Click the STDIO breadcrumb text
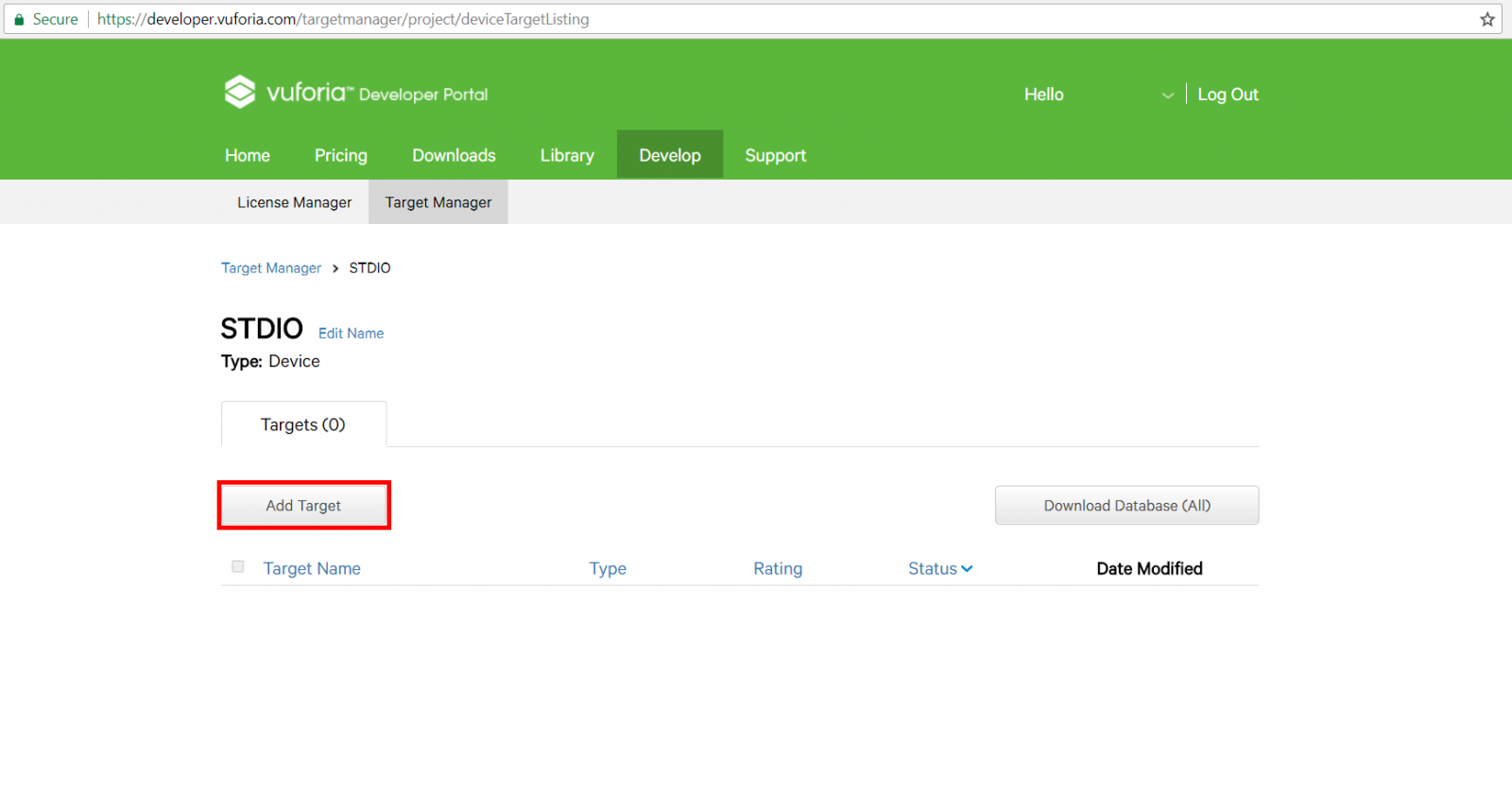1512x794 pixels. tap(369, 268)
